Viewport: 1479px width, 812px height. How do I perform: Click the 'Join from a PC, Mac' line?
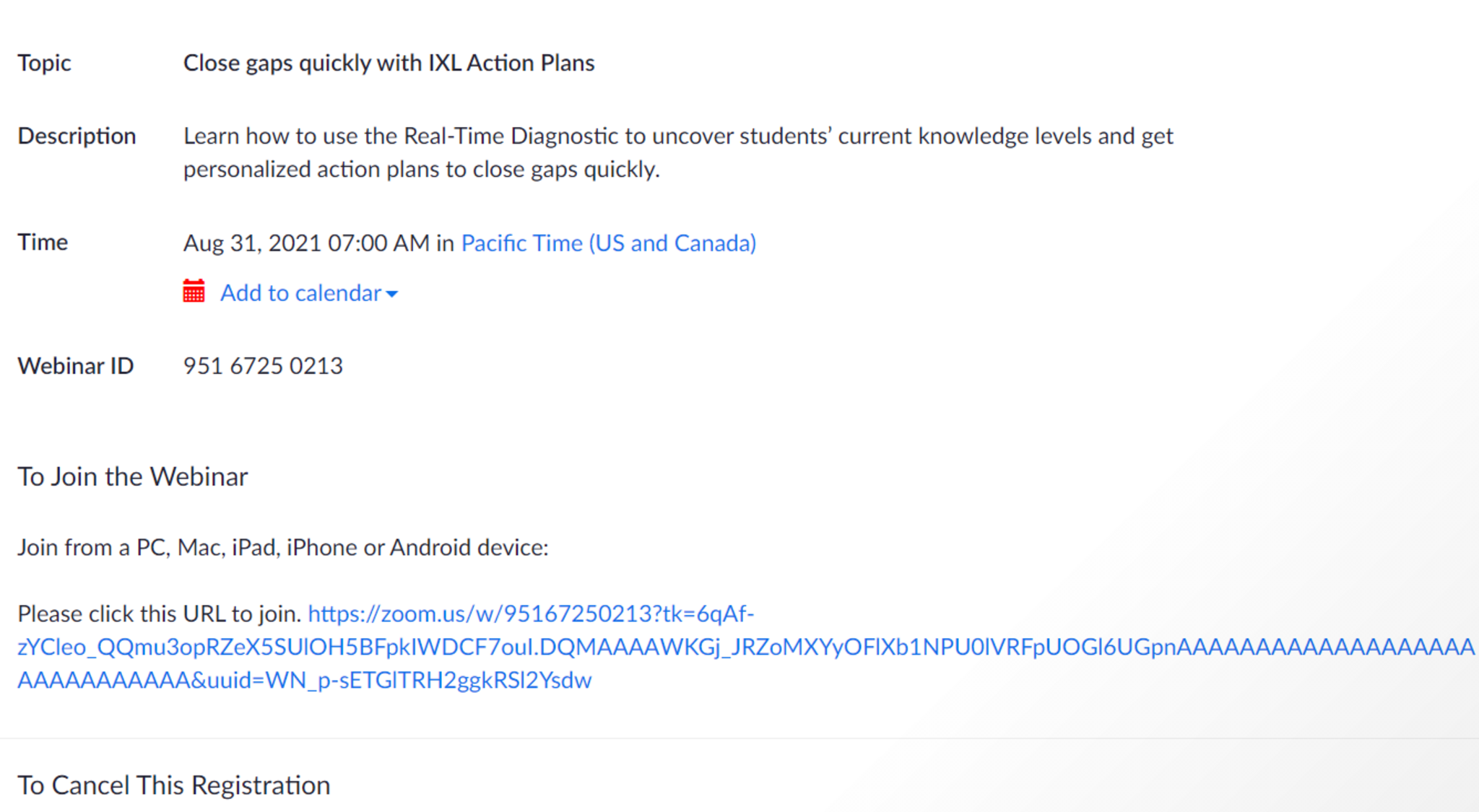tap(282, 548)
